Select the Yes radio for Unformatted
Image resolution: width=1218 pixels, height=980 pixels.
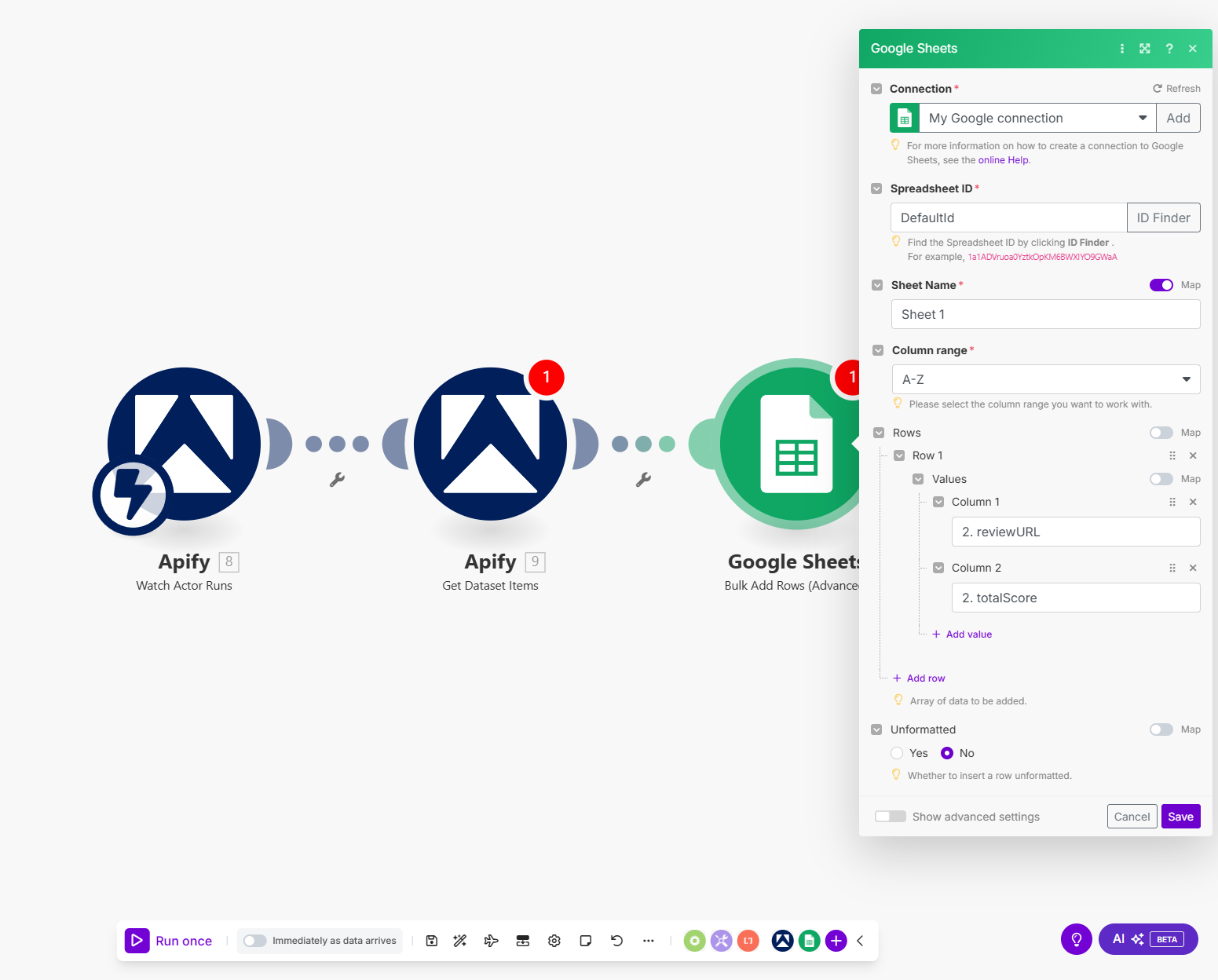[897, 753]
